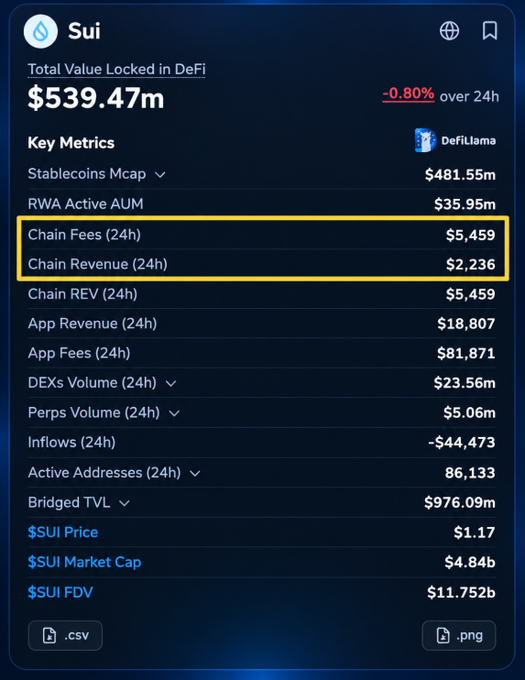Expand the Stablecoins Mcap chevron
Viewport: 525px width, 680px height.
(x=160, y=175)
